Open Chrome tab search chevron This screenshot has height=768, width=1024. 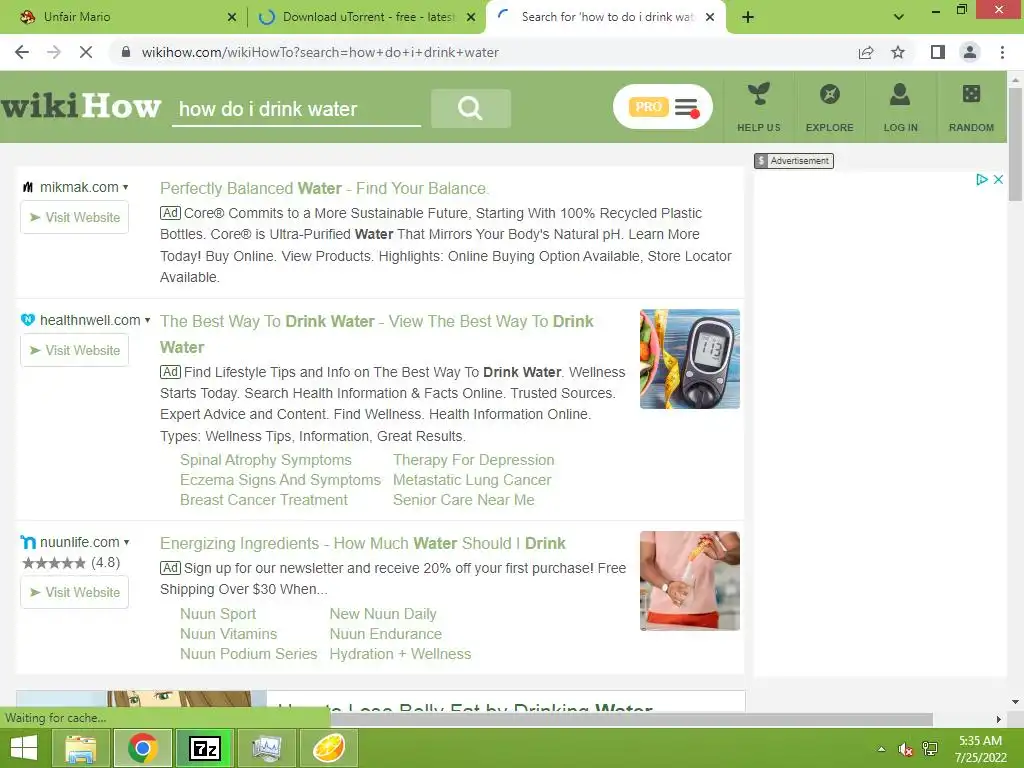(899, 17)
